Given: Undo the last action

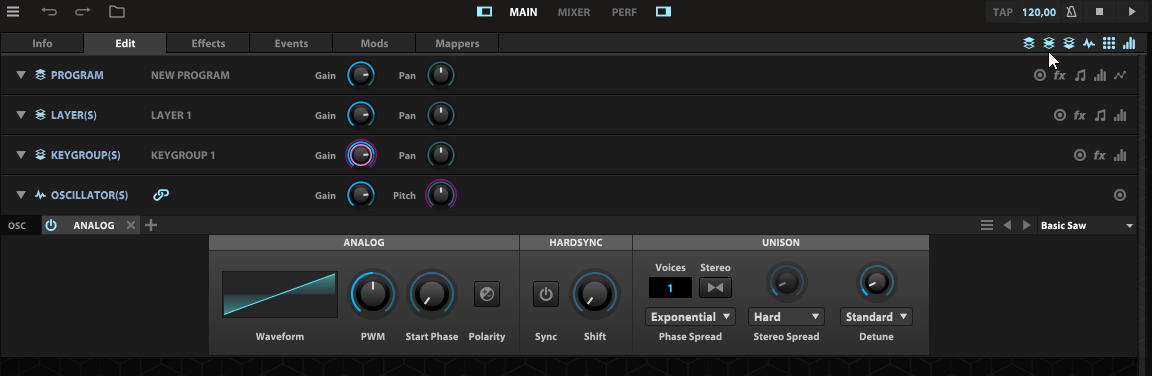Looking at the screenshot, I should pos(49,12).
